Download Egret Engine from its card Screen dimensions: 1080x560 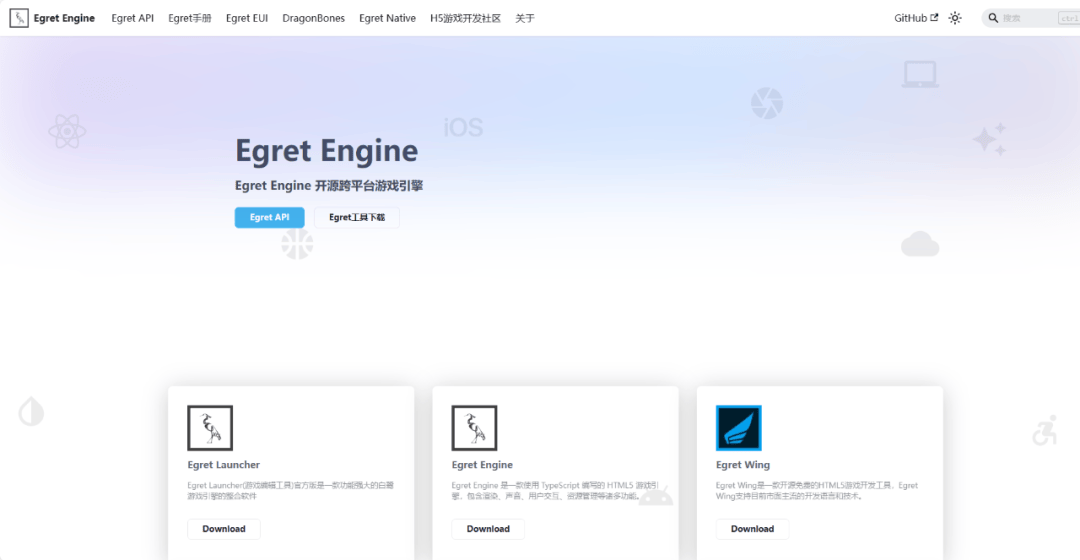pyautogui.click(x=488, y=529)
